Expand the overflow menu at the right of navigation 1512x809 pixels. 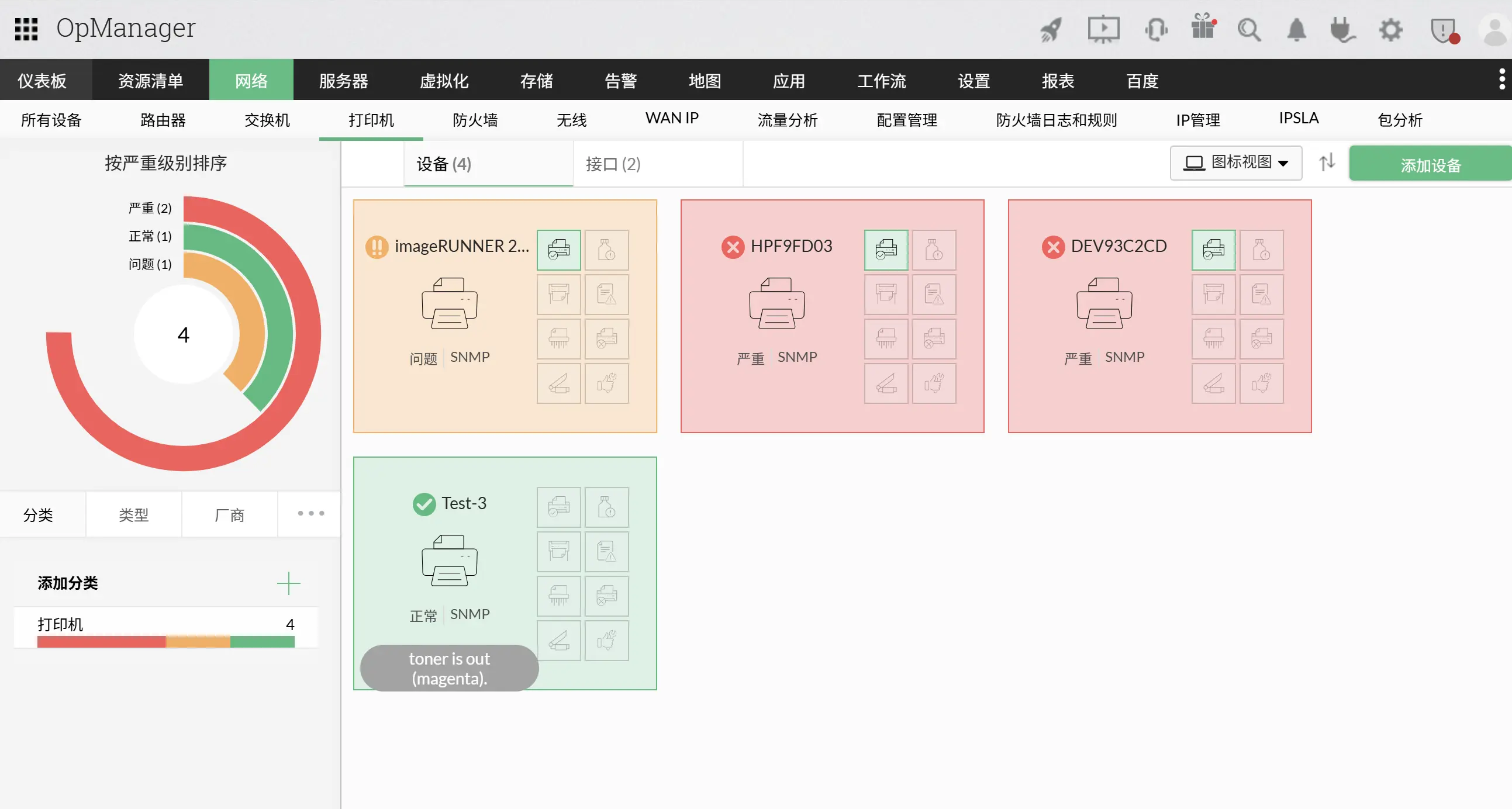pyautogui.click(x=1501, y=79)
